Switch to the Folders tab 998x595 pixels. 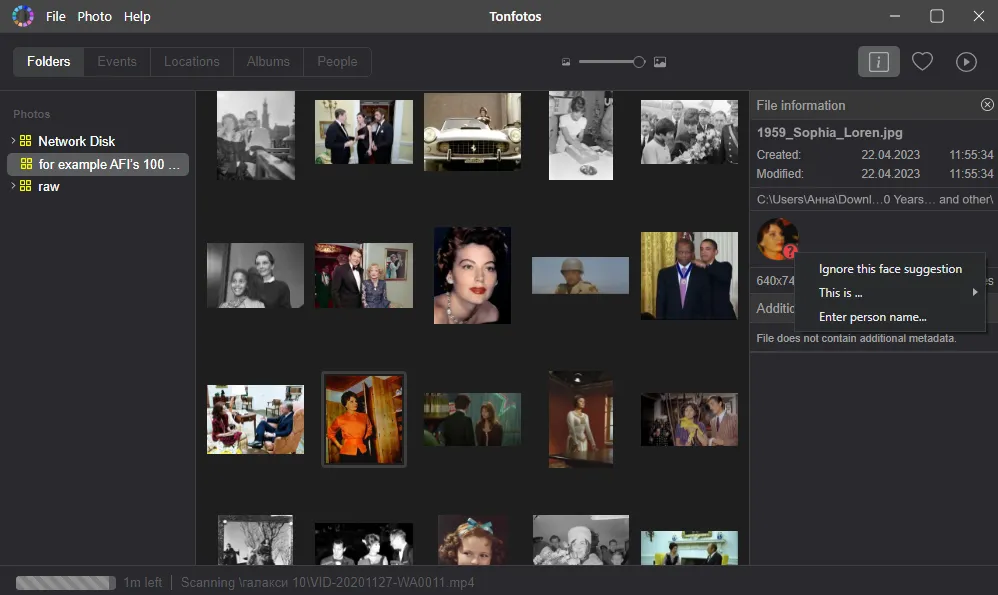coord(48,62)
